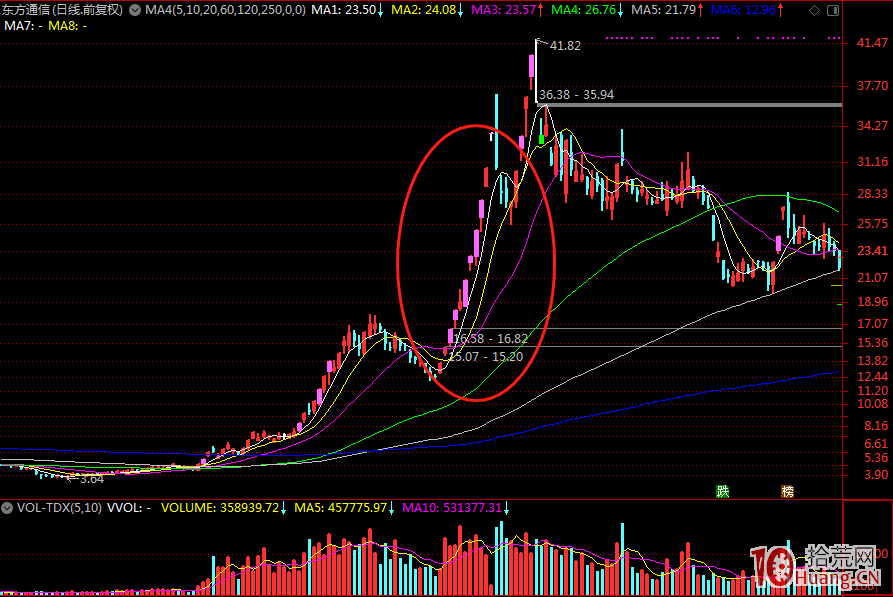Click the 3.90 price on the axis
893x597 pixels.
click(876, 475)
